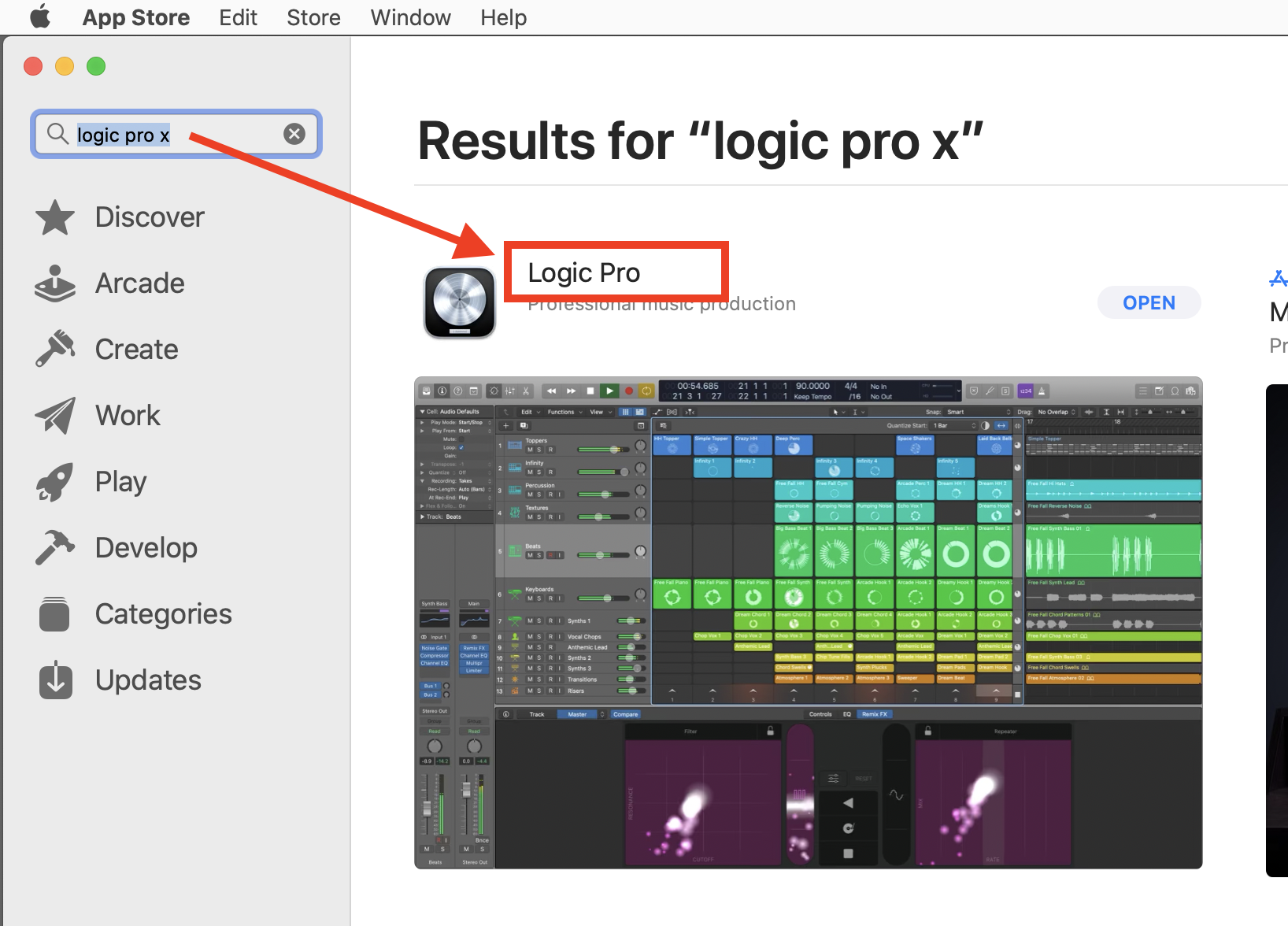Open the Window menu
Viewport: 1288px width, 926px height.
tap(410, 17)
